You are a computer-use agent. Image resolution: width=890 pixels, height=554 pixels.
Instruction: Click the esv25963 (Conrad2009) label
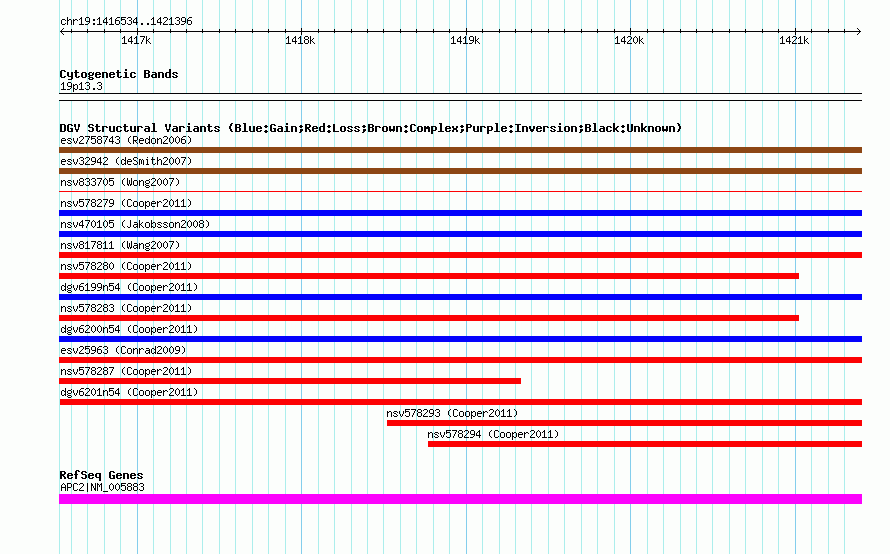click(x=123, y=350)
